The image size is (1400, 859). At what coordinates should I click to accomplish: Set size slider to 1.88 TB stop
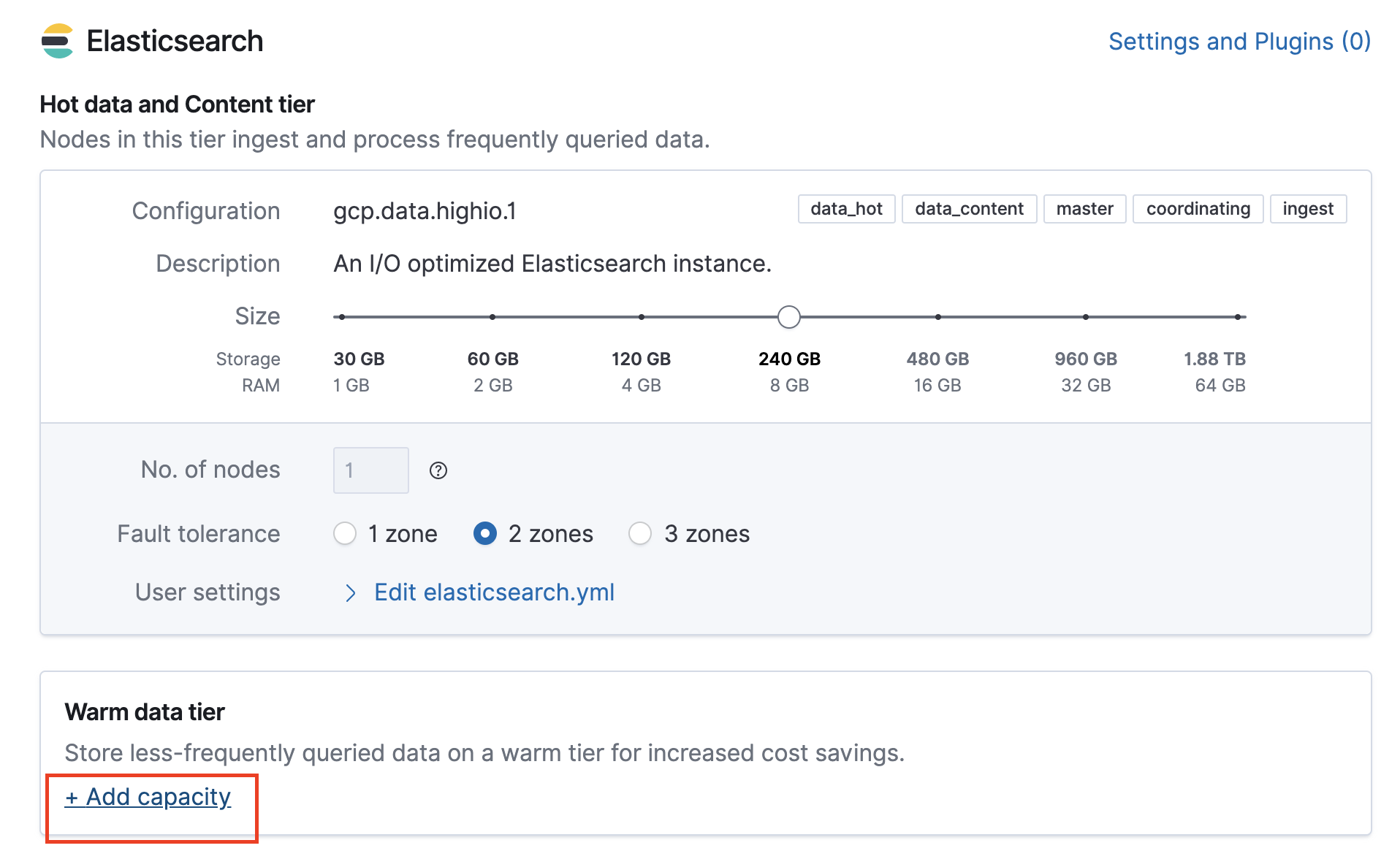click(x=1237, y=317)
